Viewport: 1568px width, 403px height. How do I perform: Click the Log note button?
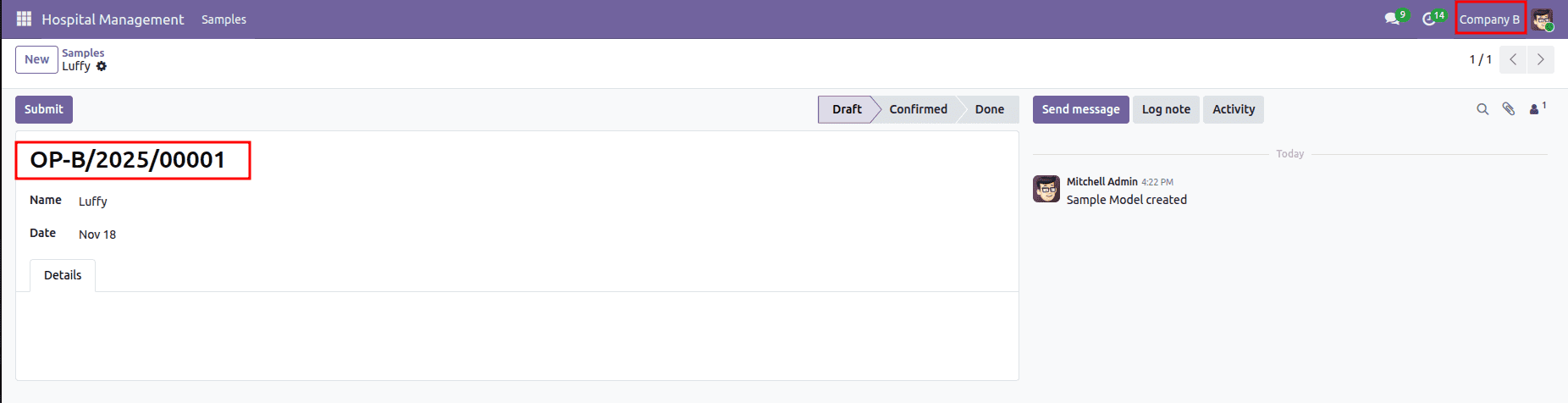[1166, 109]
